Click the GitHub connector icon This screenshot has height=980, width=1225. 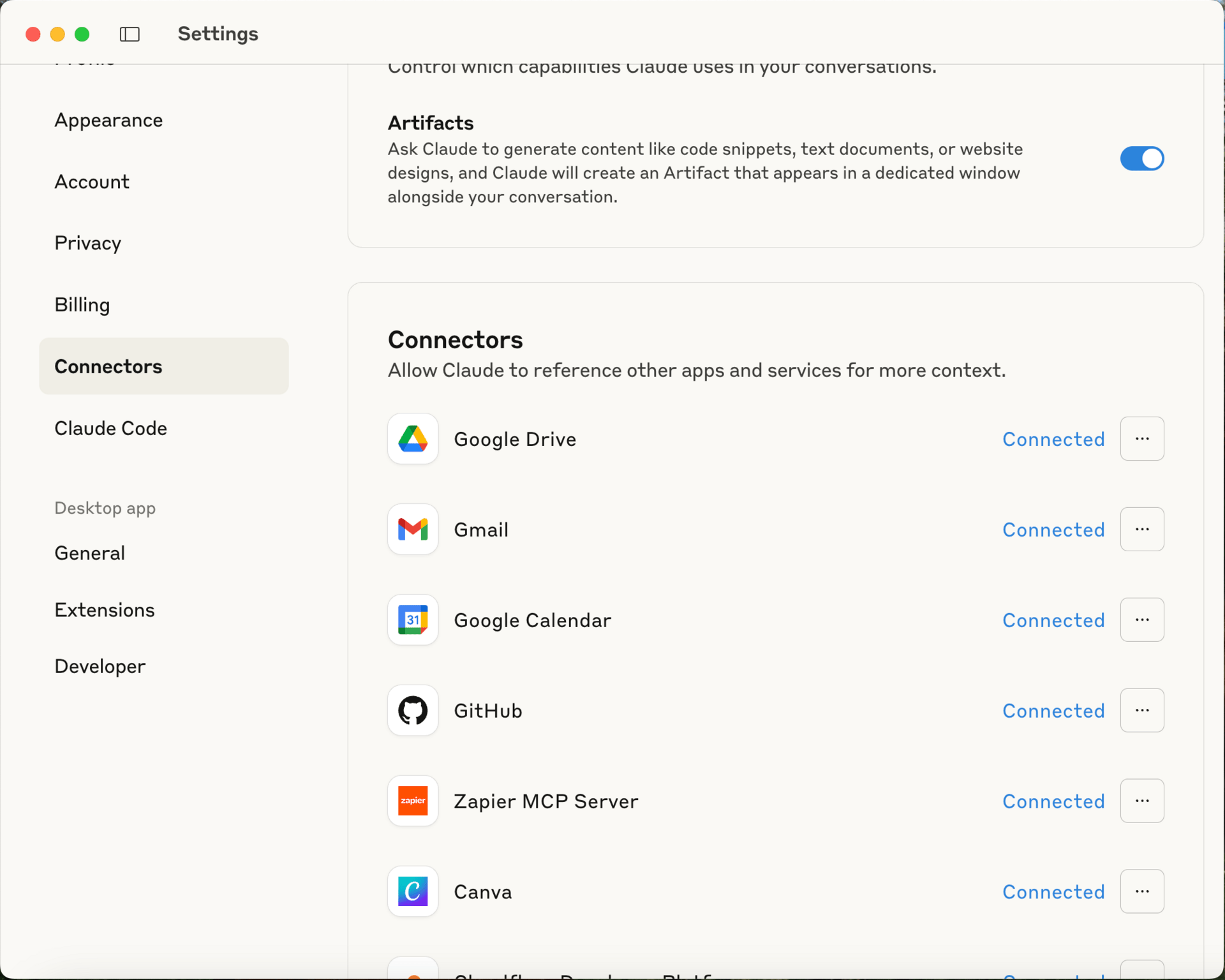point(413,711)
